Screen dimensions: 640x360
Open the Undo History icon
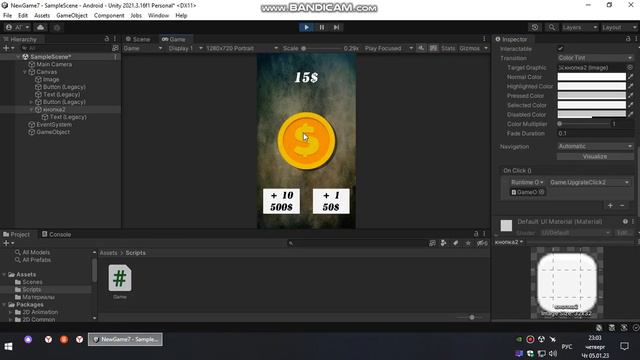(535, 27)
